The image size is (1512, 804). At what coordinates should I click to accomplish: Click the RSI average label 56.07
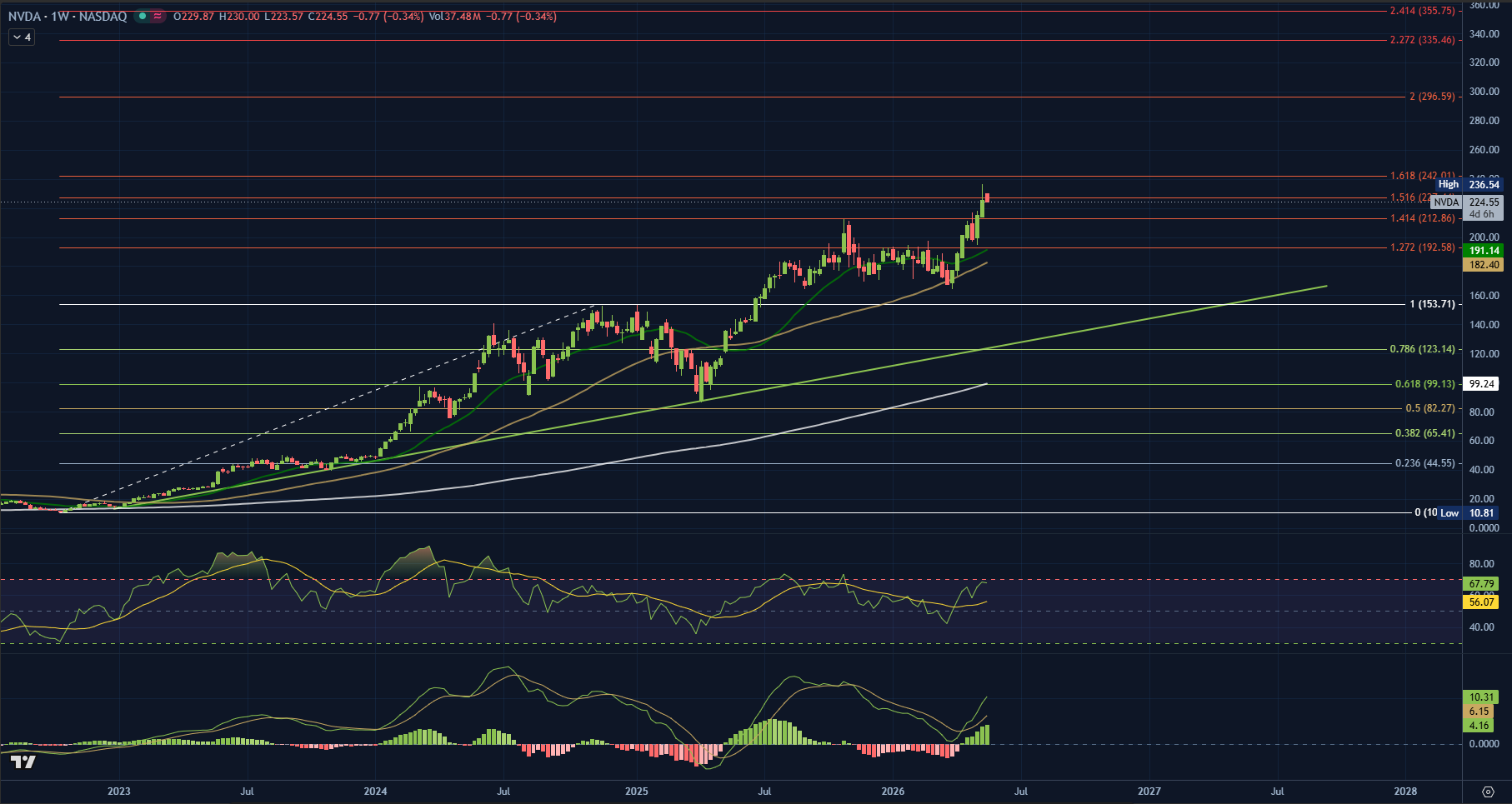(x=1481, y=602)
